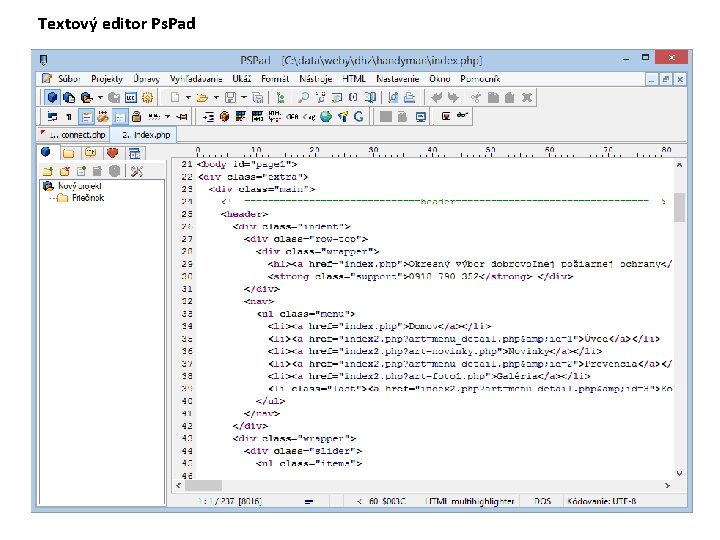720x540 pixels.
Task: Expand dropdown arrow beside New file icon
Action: [x=188, y=97]
